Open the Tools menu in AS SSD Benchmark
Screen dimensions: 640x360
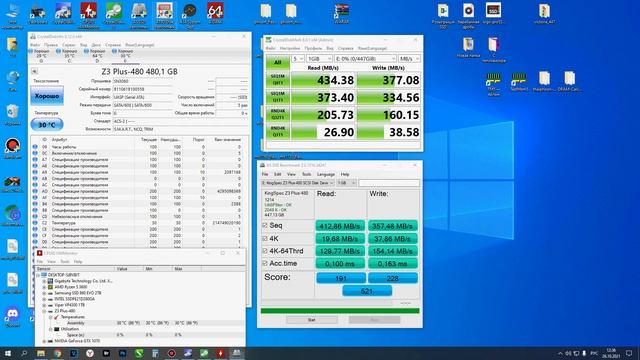307,174
